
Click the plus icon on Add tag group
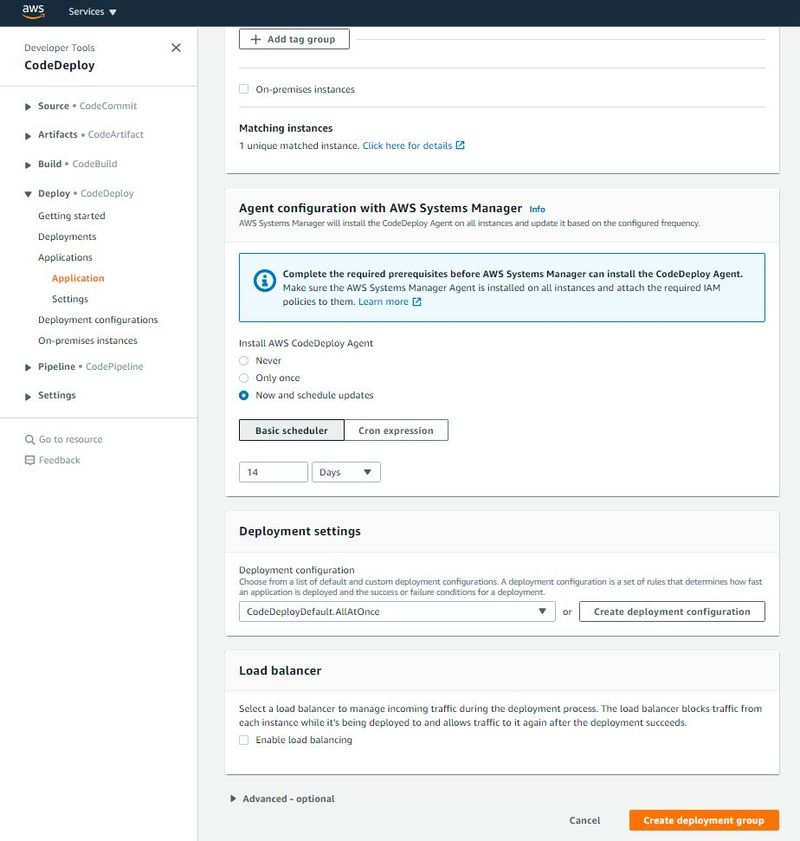tap(256, 39)
